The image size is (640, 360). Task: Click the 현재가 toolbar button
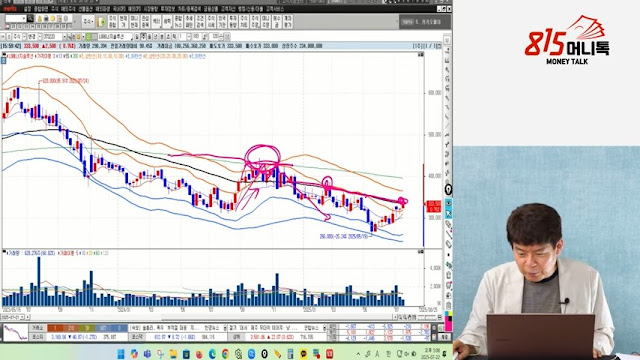pos(123,22)
